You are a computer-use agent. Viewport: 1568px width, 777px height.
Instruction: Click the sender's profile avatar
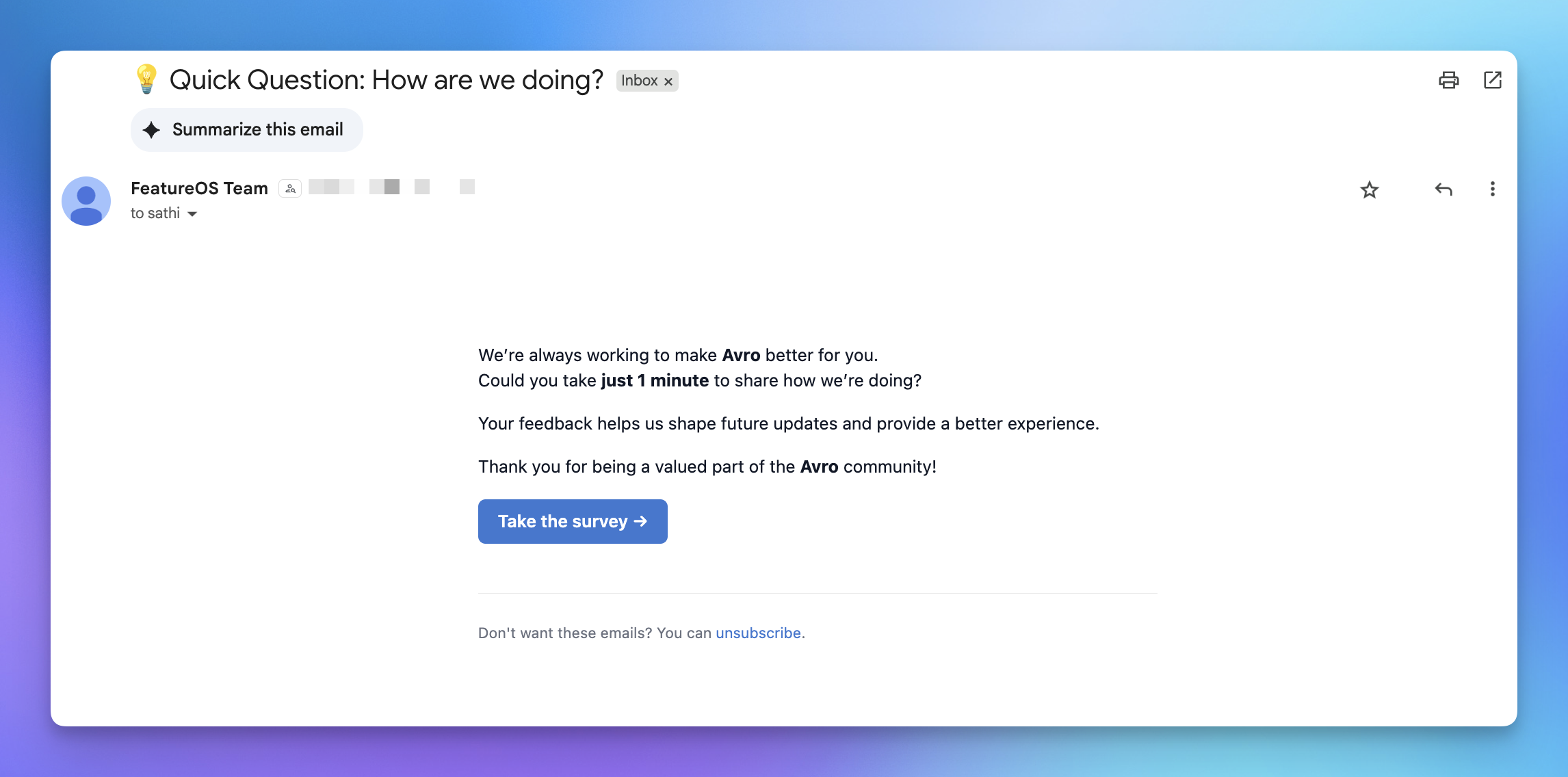coord(87,200)
